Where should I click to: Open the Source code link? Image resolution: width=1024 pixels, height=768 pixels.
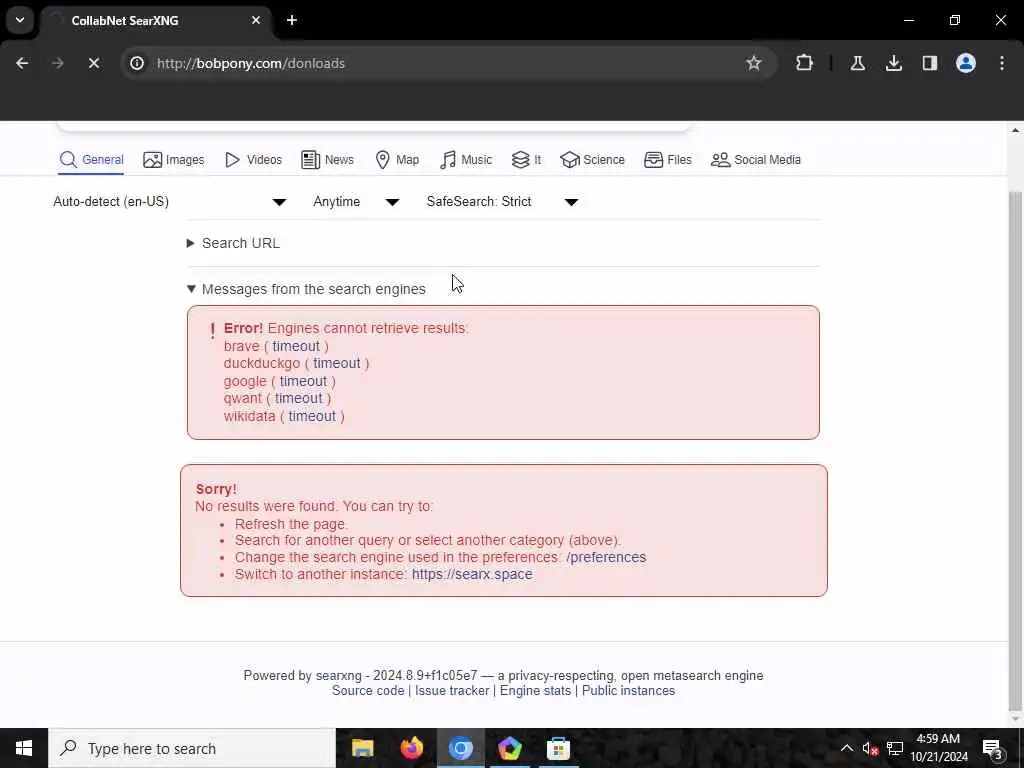(x=368, y=690)
